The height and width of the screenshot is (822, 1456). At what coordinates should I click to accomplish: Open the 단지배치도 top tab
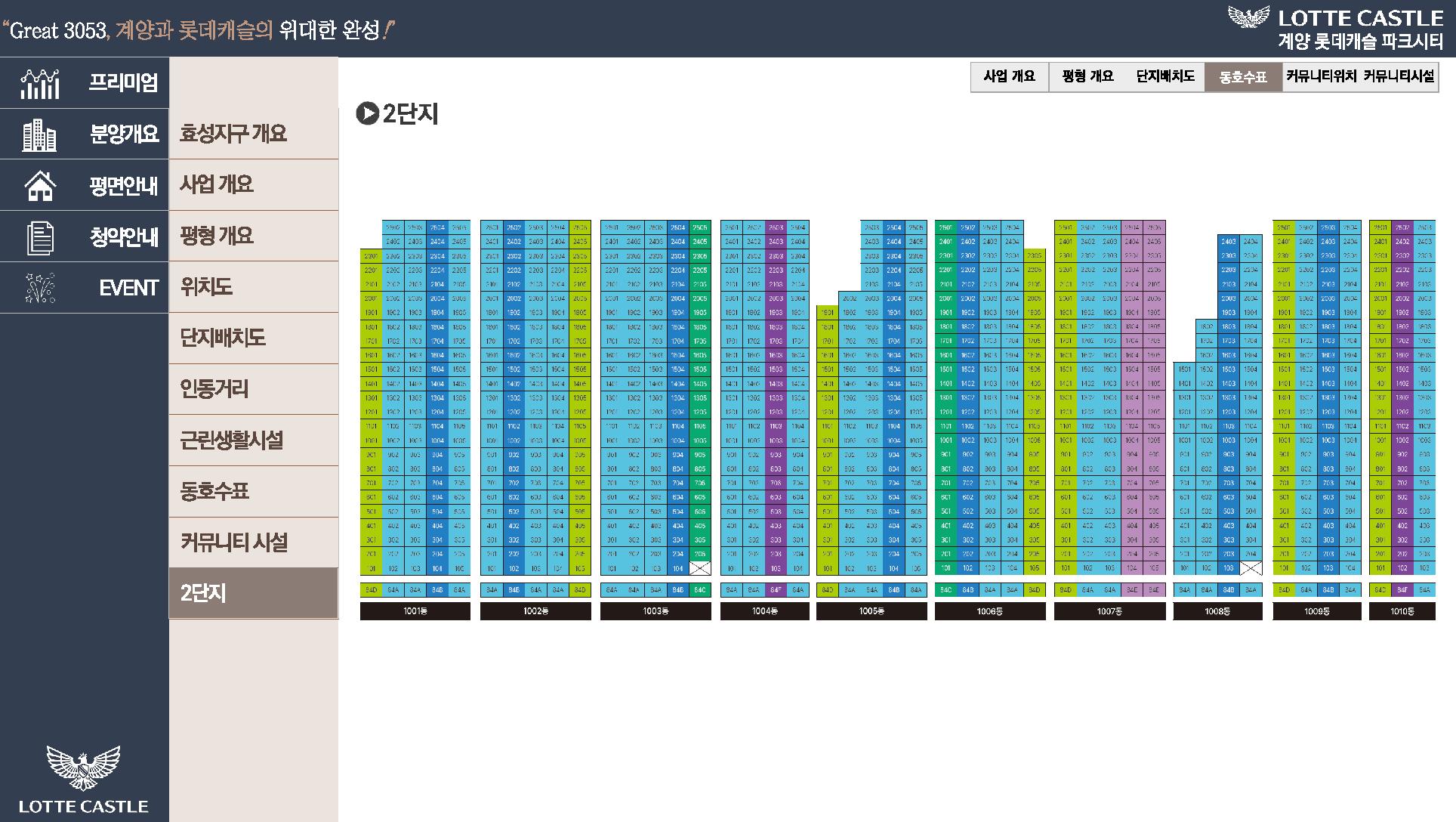1165,77
